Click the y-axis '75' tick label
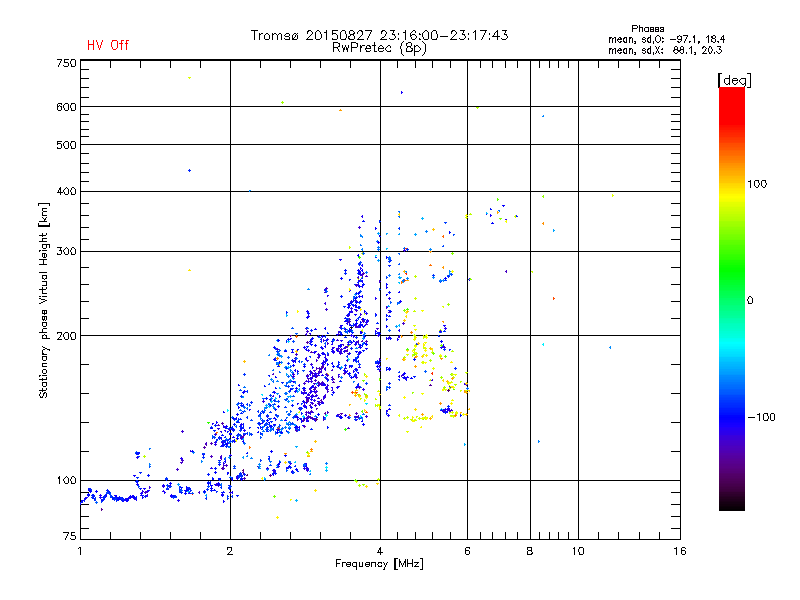This screenshot has height=600, width=800. 70,536
